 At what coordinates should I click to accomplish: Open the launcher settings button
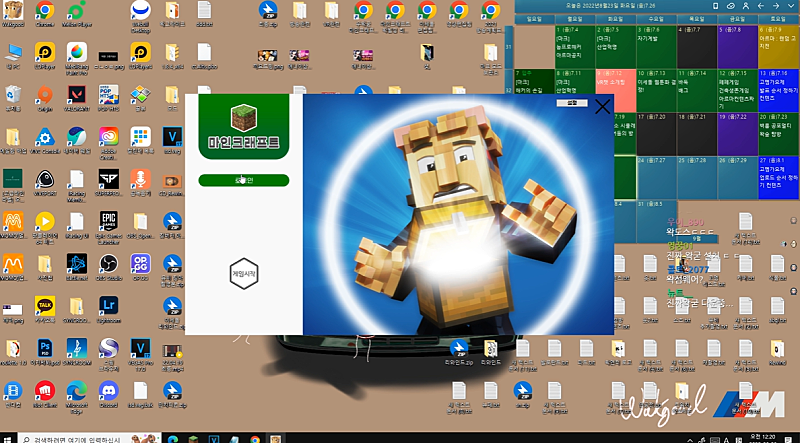tap(573, 102)
